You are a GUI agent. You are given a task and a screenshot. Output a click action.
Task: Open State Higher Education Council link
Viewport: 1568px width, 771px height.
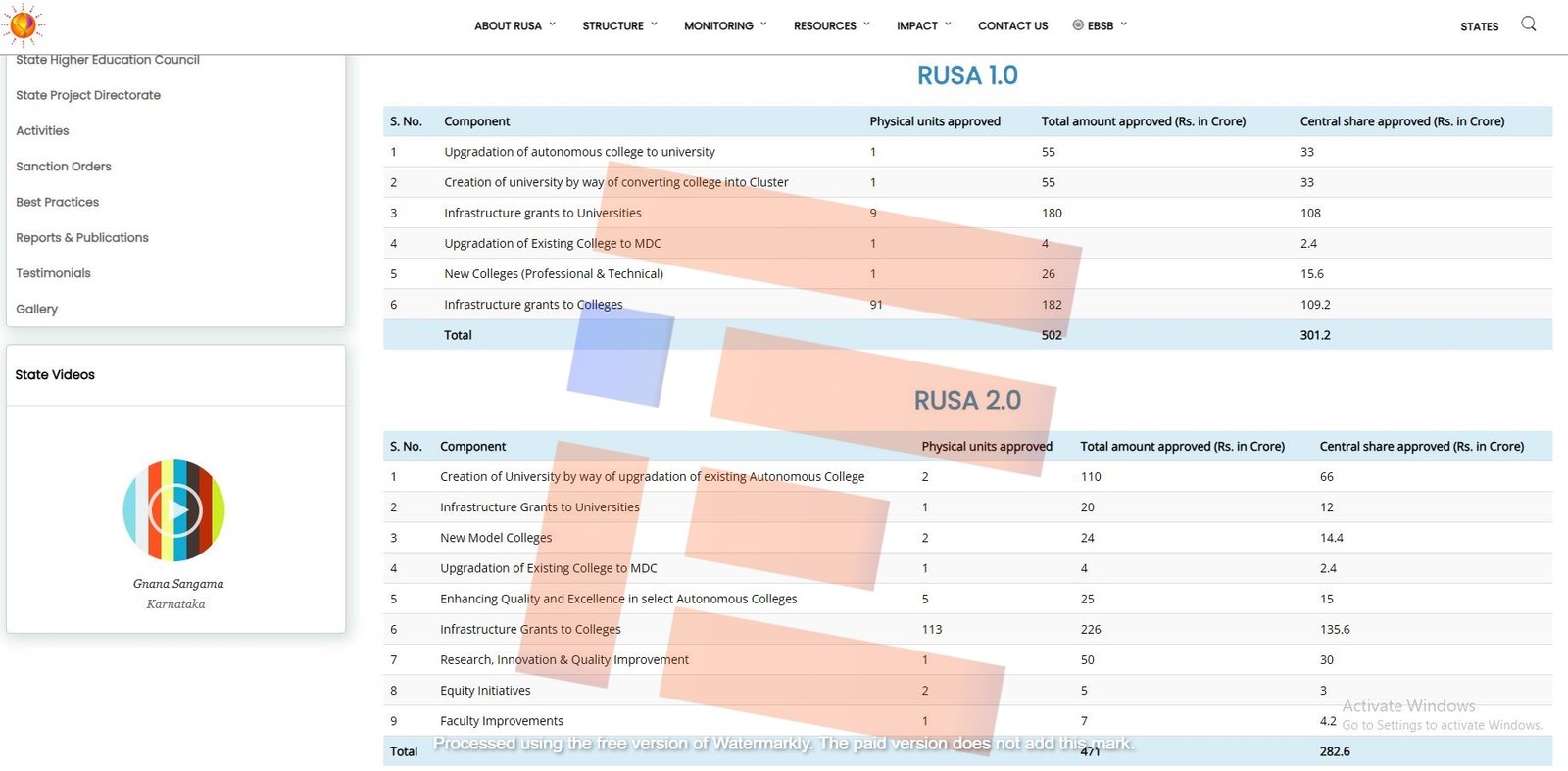108,60
